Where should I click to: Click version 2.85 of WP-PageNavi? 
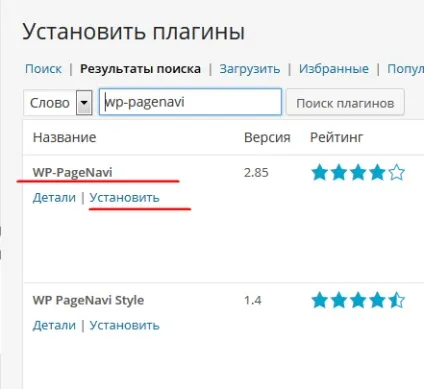[256, 173]
